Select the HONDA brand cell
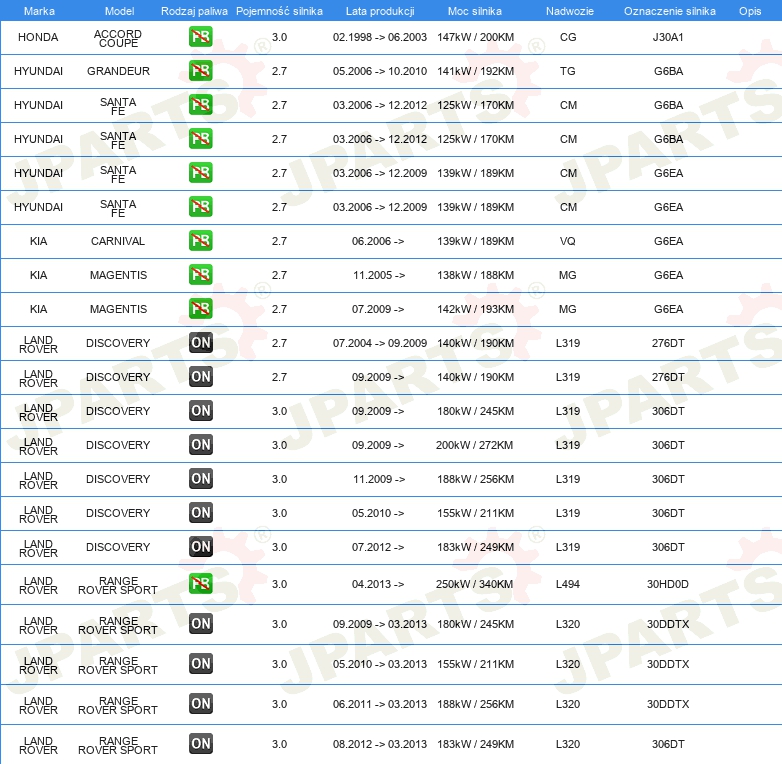The height and width of the screenshot is (764, 782). 38,37
